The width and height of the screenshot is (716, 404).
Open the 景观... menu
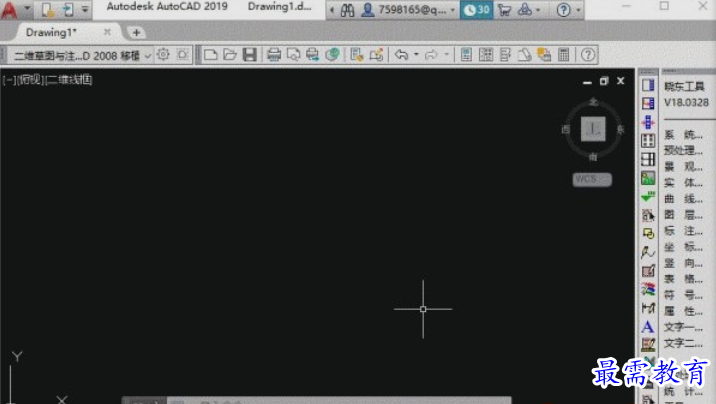point(683,167)
